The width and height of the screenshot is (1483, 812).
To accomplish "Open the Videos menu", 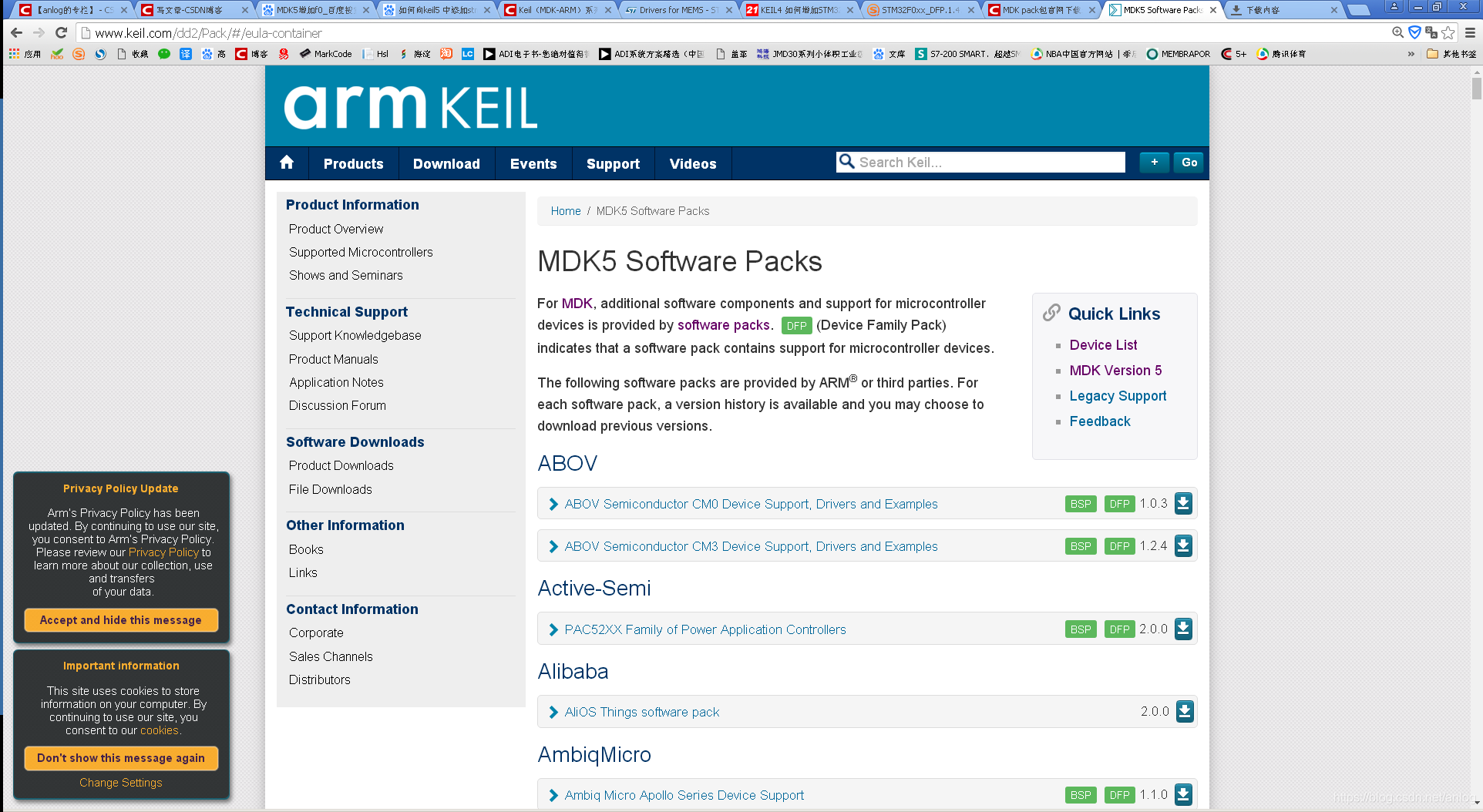I will coord(693,163).
